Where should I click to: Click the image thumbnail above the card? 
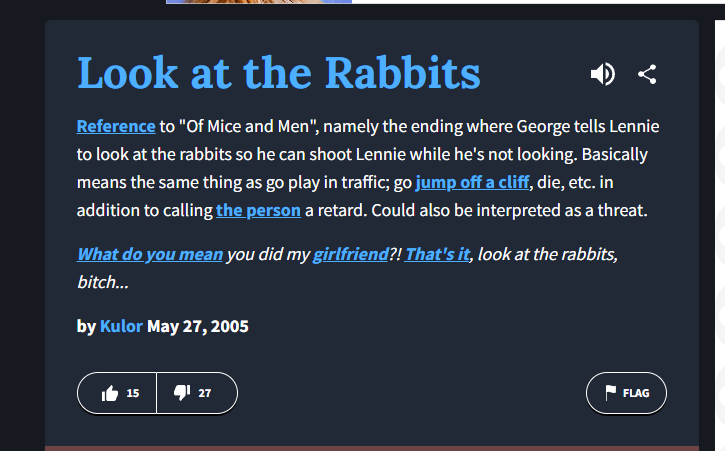point(258,2)
